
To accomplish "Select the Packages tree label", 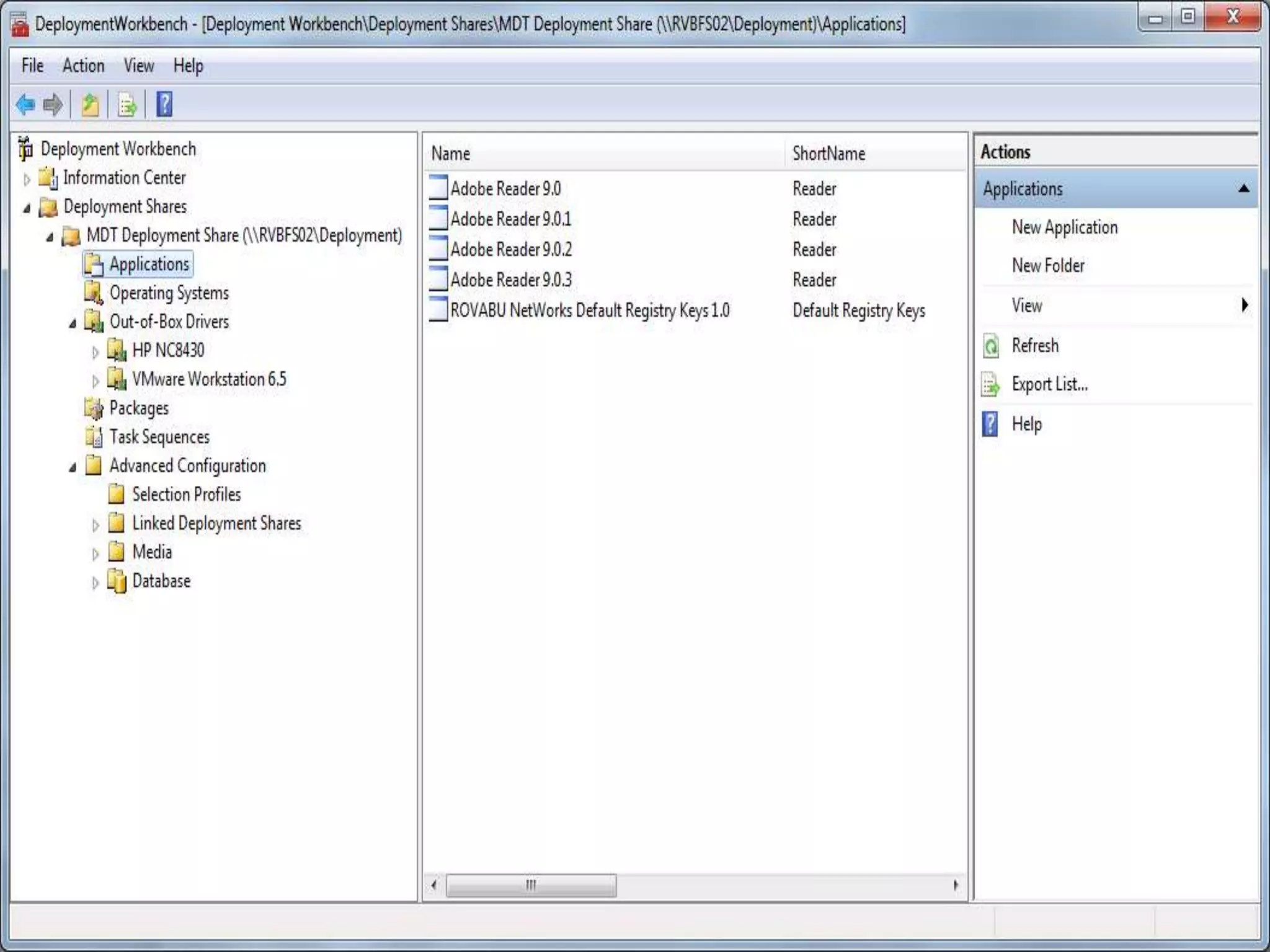I will pos(139,408).
